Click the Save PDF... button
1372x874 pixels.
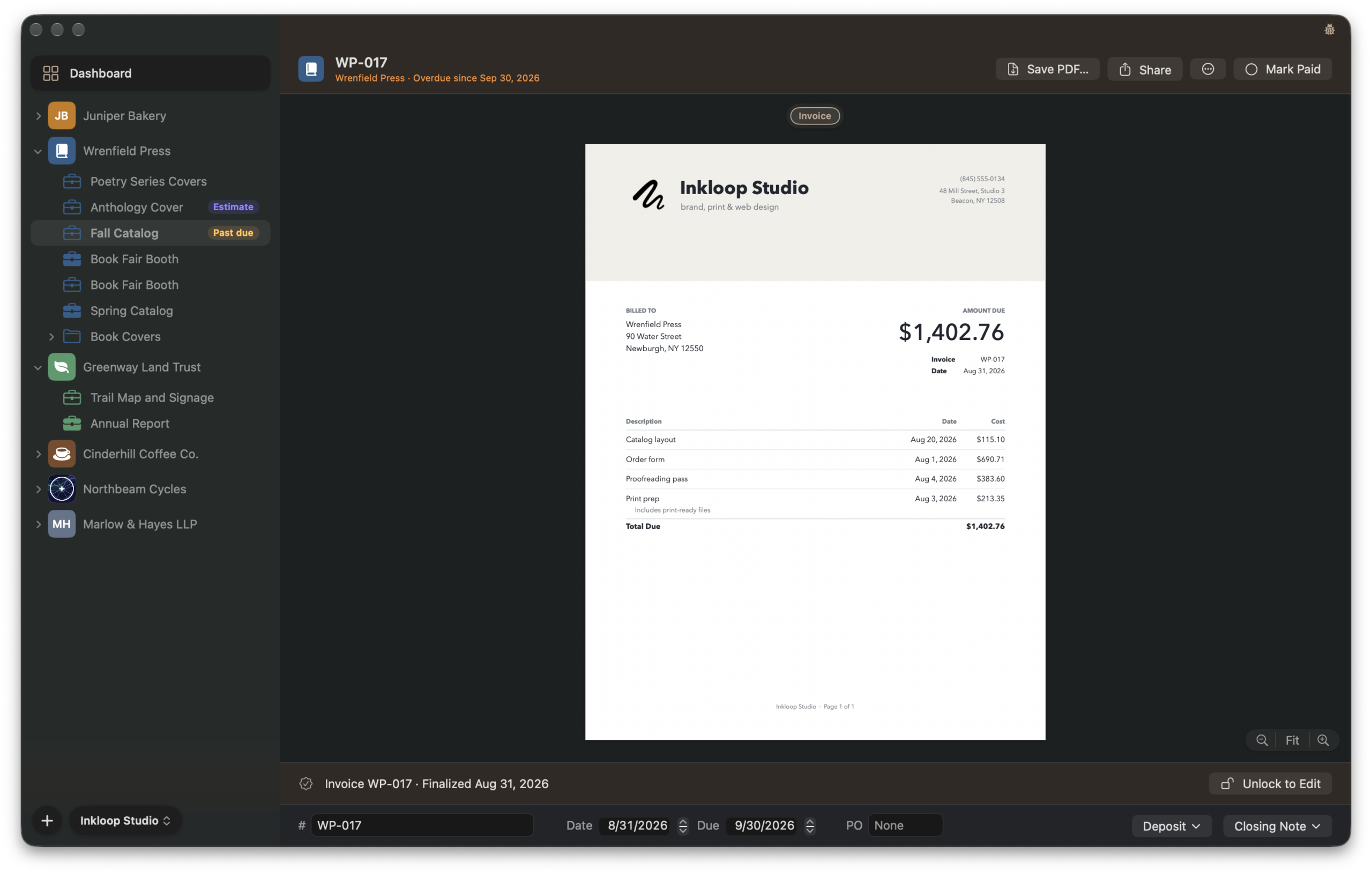click(x=1047, y=70)
